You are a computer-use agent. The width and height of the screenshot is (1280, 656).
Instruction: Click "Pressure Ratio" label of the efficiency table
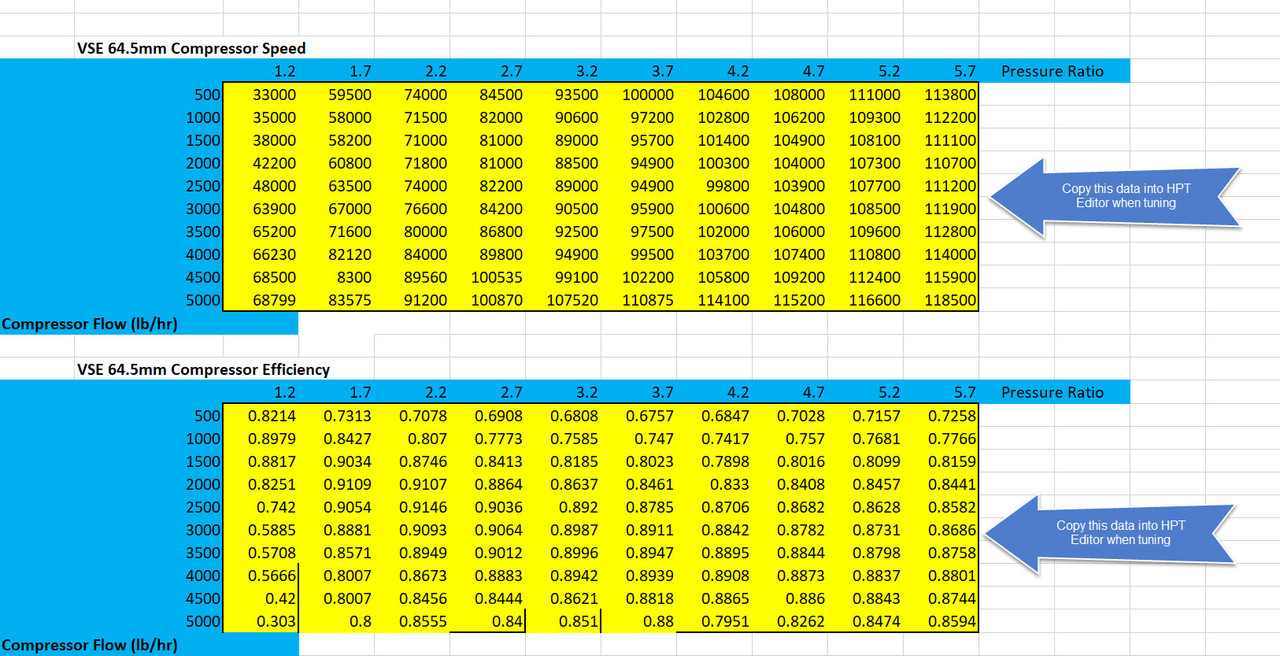point(1053,393)
